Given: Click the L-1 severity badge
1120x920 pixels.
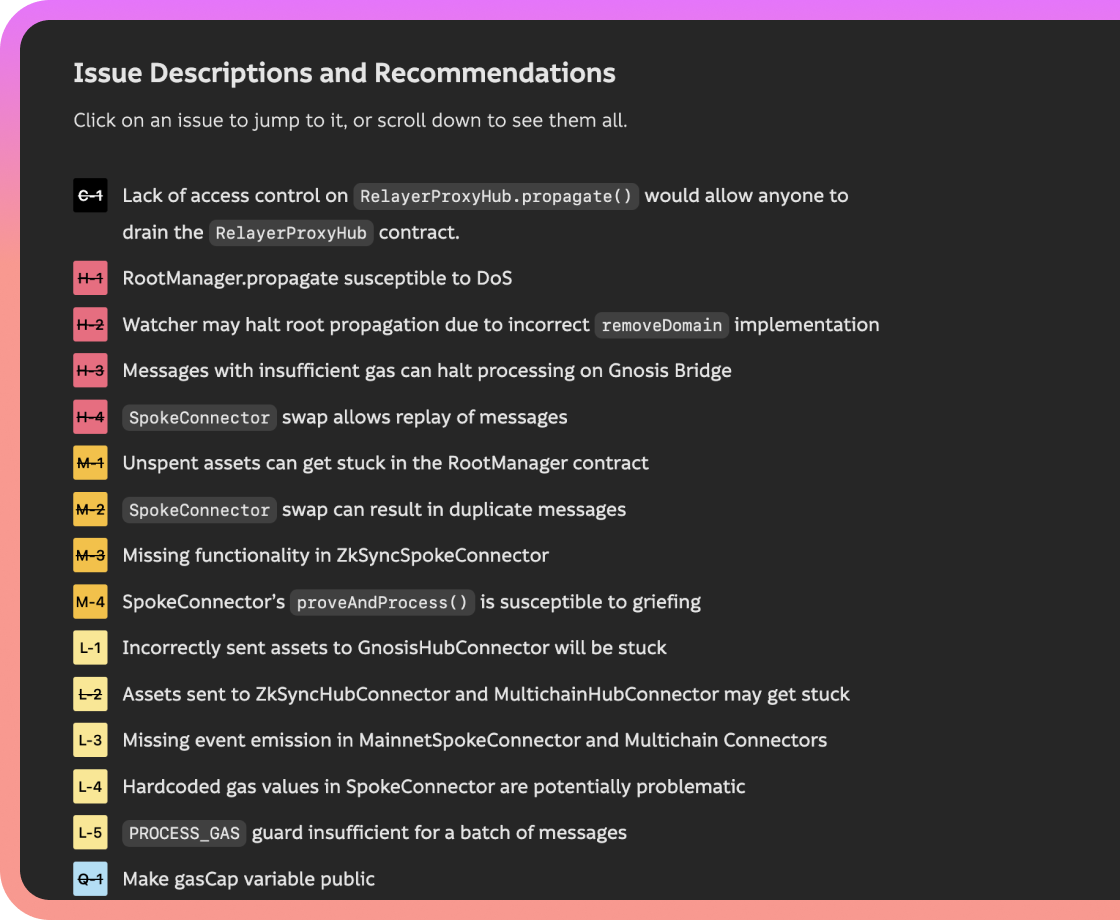Looking at the screenshot, I should pyautogui.click(x=90, y=648).
